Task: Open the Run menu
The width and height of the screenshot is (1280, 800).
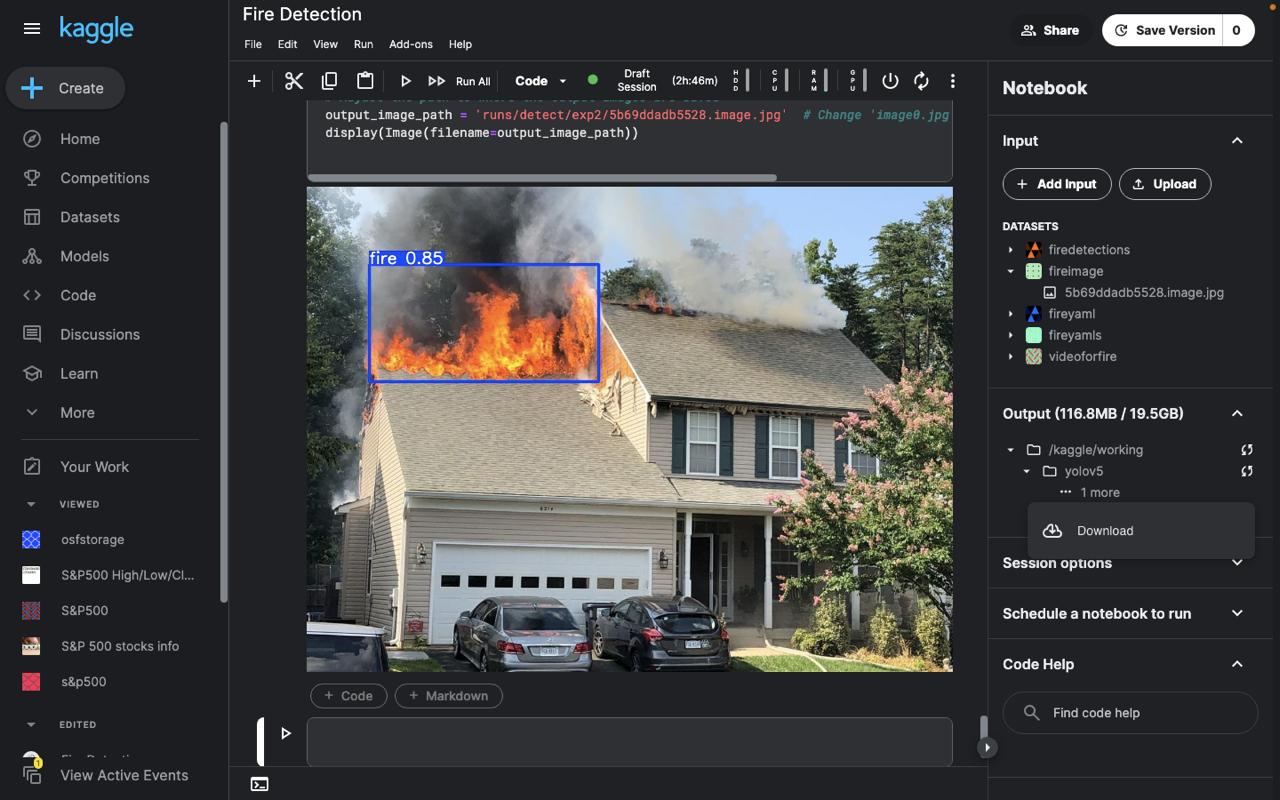Action: pos(363,44)
